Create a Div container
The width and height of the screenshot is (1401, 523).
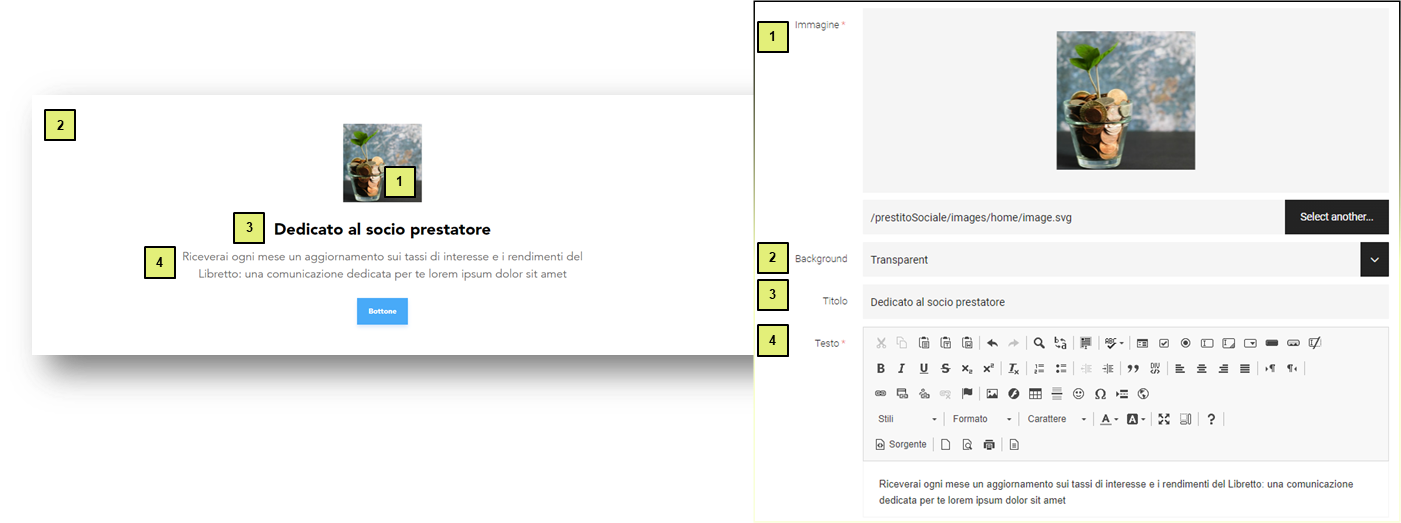1155,368
